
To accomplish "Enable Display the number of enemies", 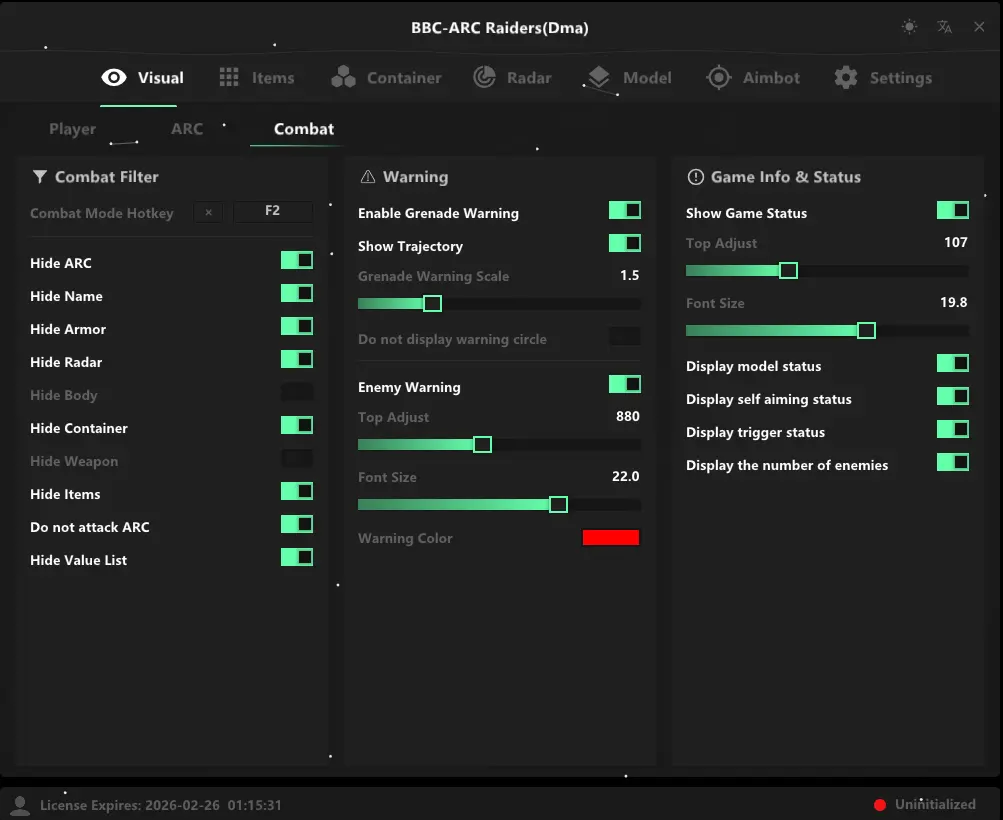I will pos(952,463).
